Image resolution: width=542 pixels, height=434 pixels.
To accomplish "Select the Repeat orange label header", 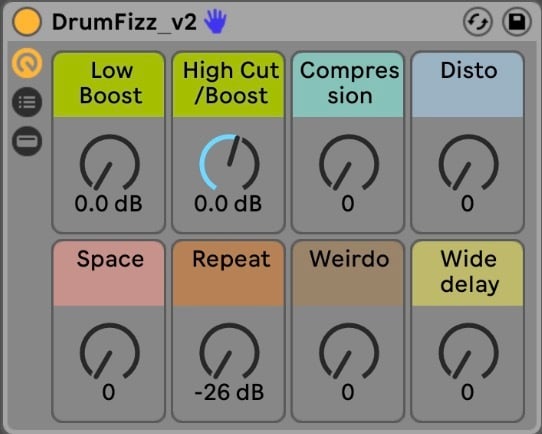I will 228,273.
